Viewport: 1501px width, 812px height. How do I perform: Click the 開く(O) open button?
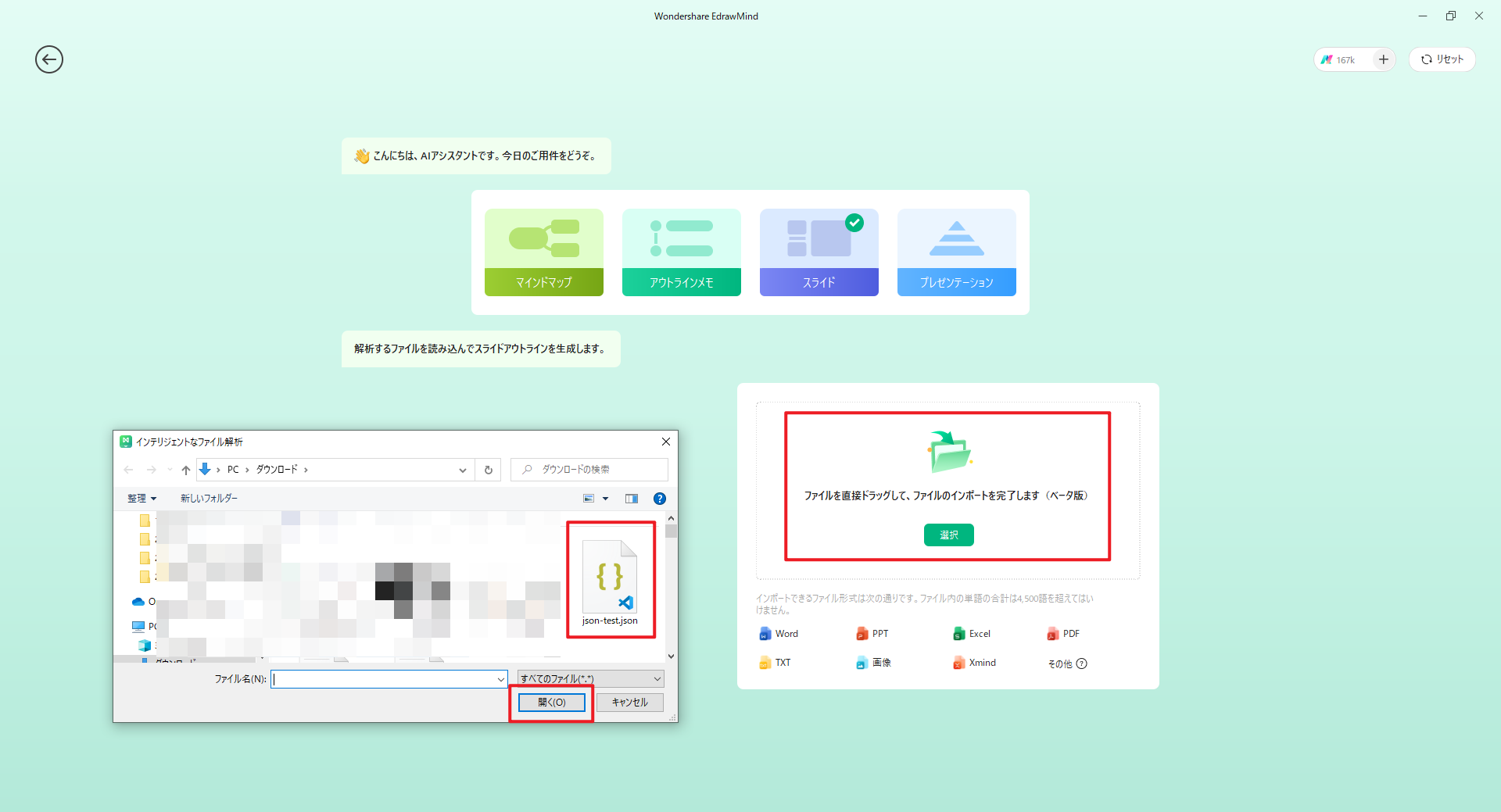point(552,703)
